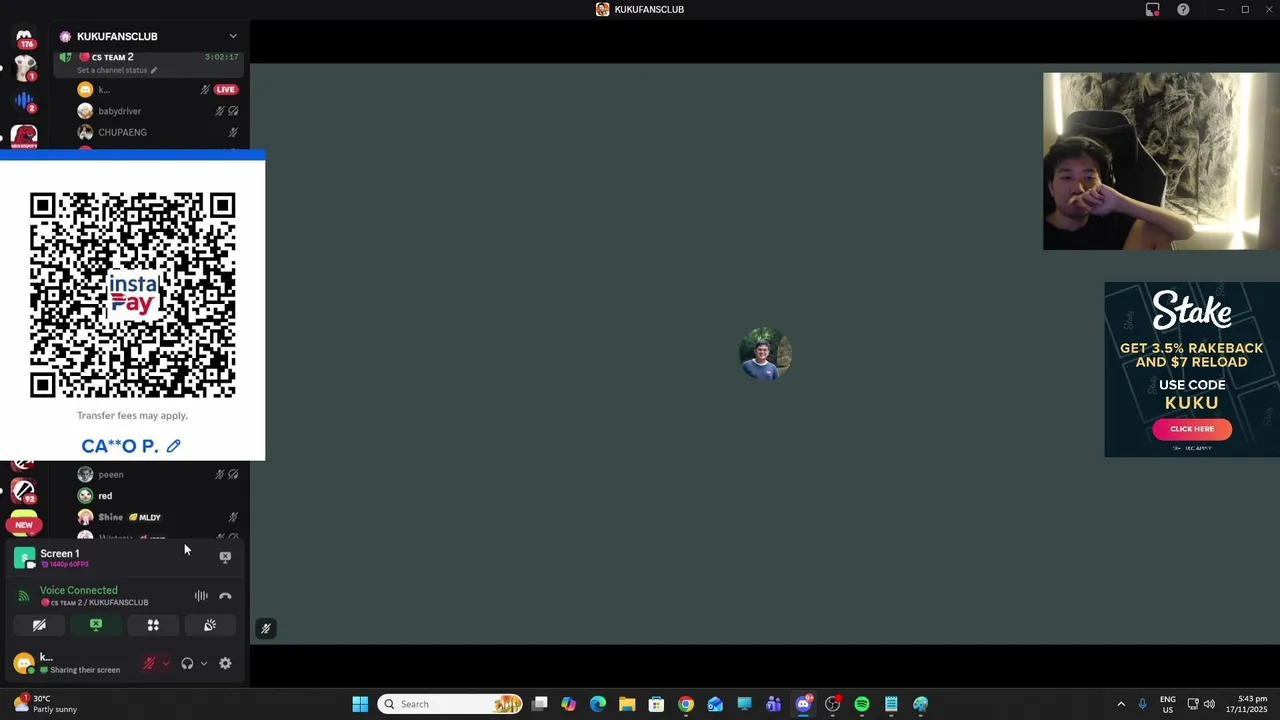
Task: Turn on camera in voice panel
Action: (x=39, y=625)
